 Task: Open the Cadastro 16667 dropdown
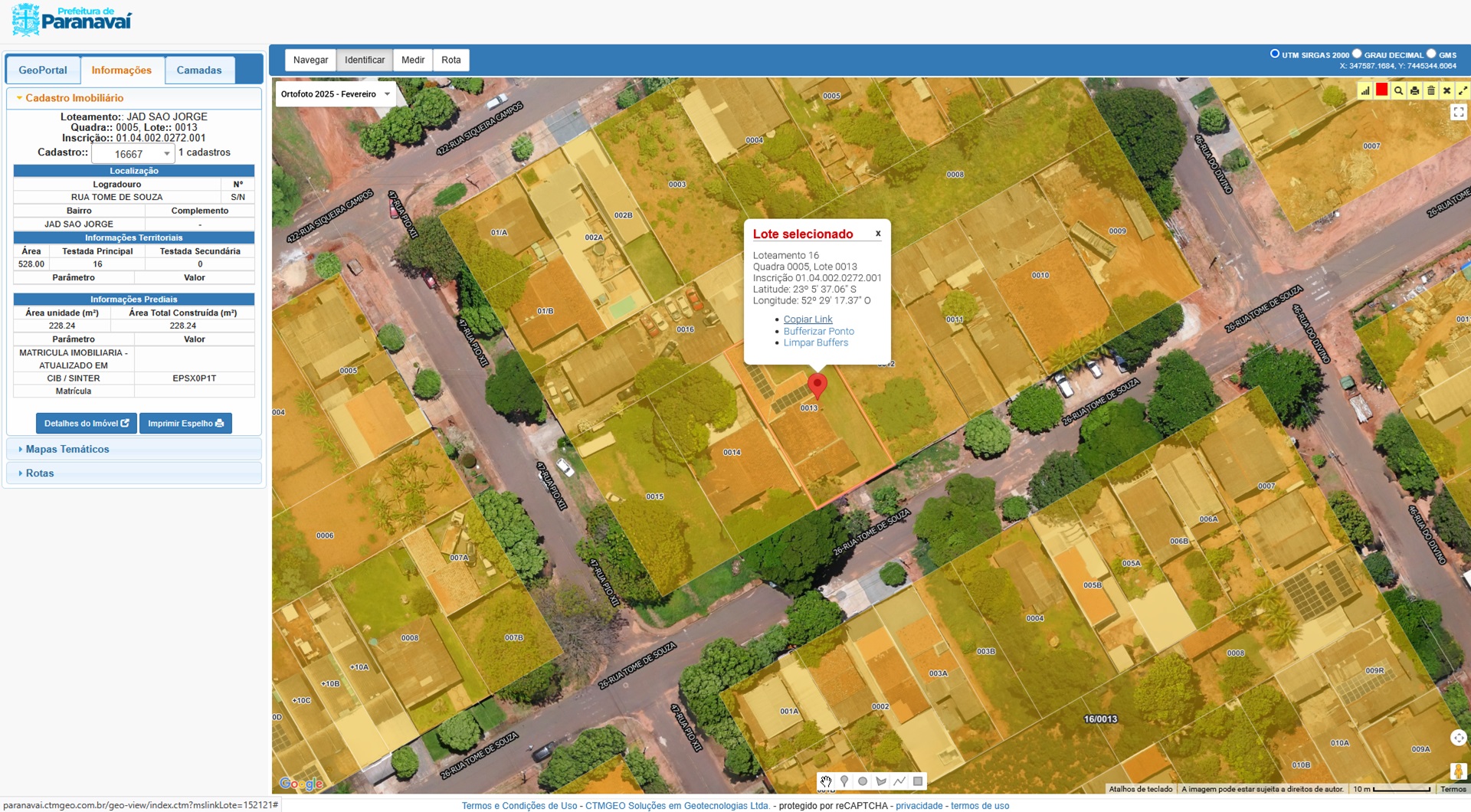tap(133, 154)
